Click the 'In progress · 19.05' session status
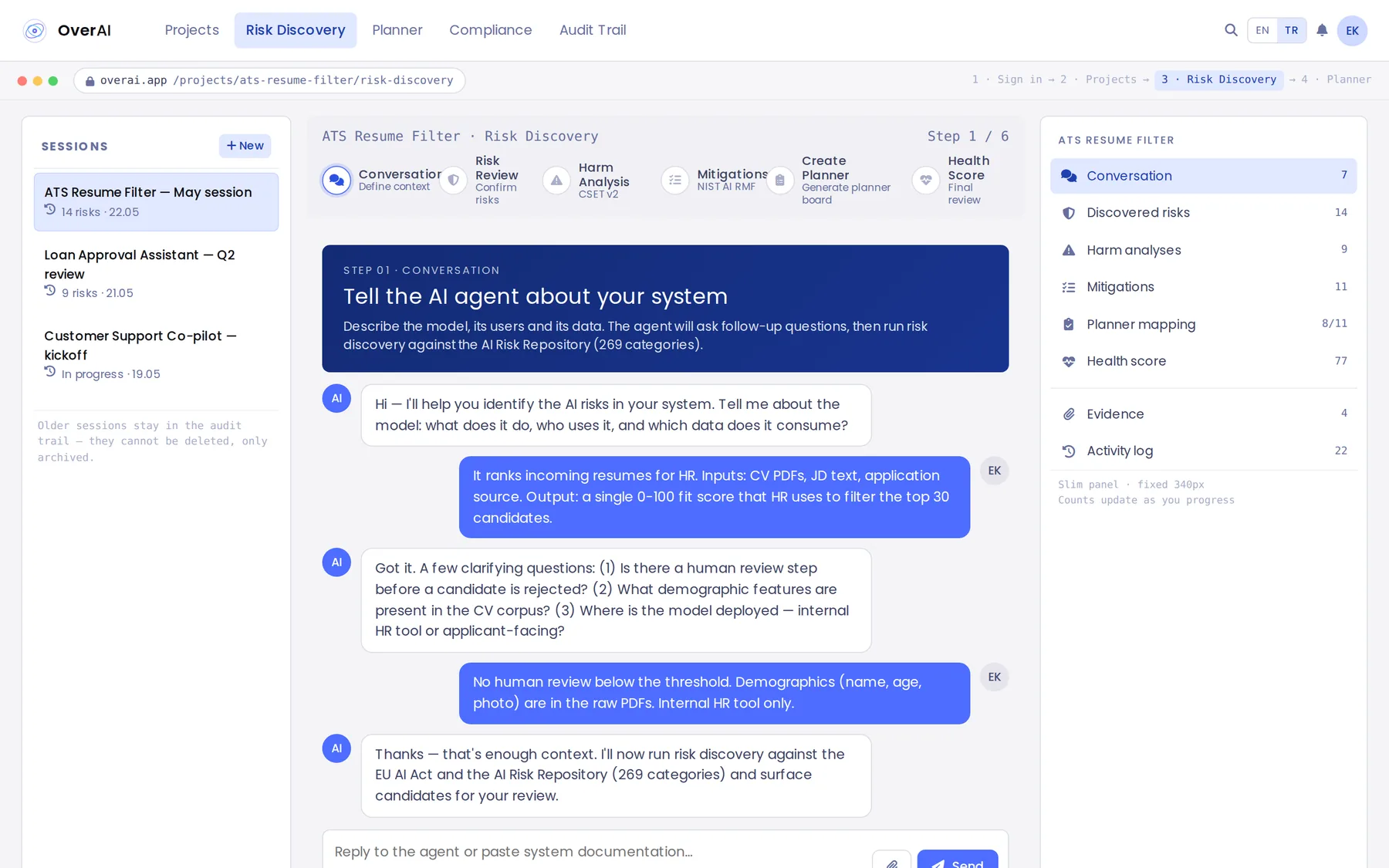The height and width of the screenshot is (868, 1389). 111,374
